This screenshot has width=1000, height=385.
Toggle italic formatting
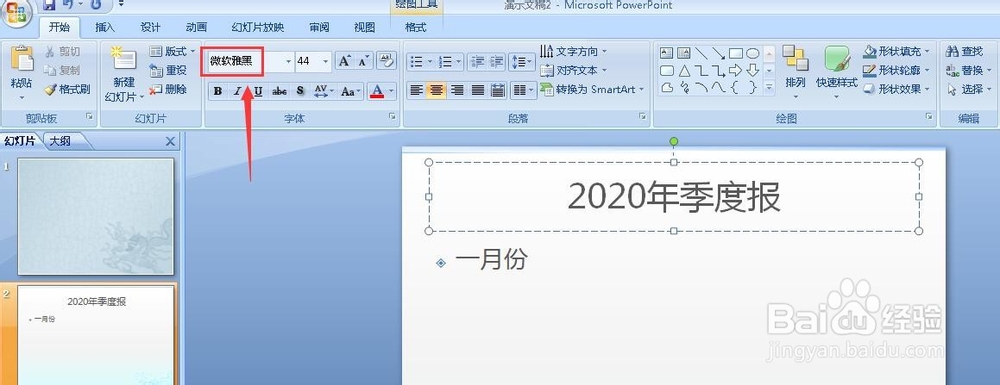237,91
